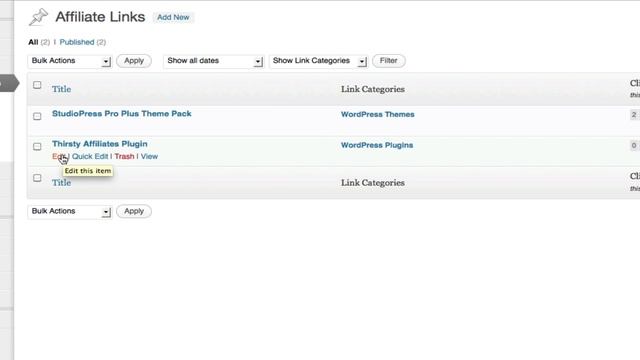640x360 pixels.
Task: Click the click count 2 for StudioPress
Action: [x=633, y=115]
